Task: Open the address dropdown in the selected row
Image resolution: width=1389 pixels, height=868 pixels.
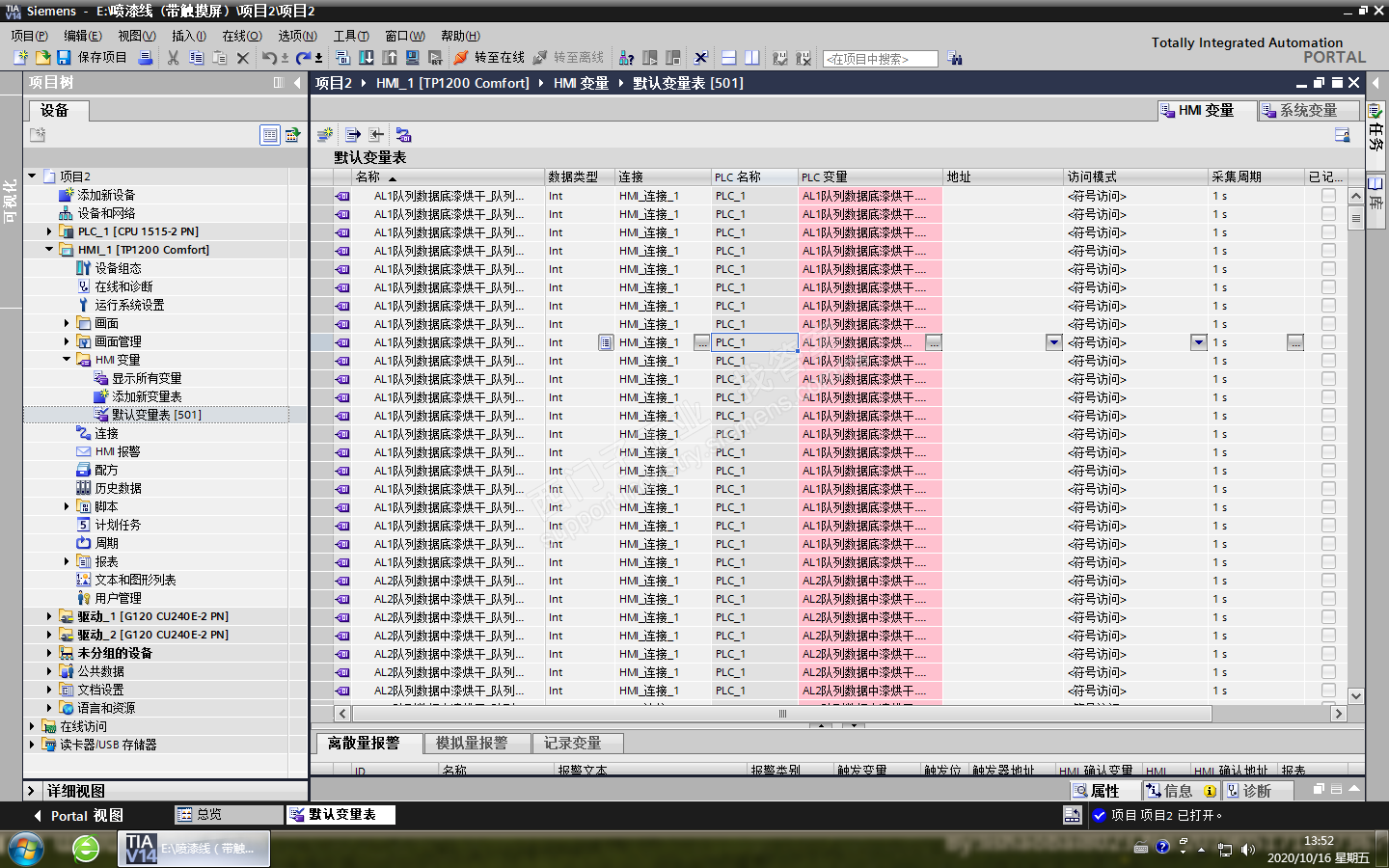Action: click(x=1053, y=342)
